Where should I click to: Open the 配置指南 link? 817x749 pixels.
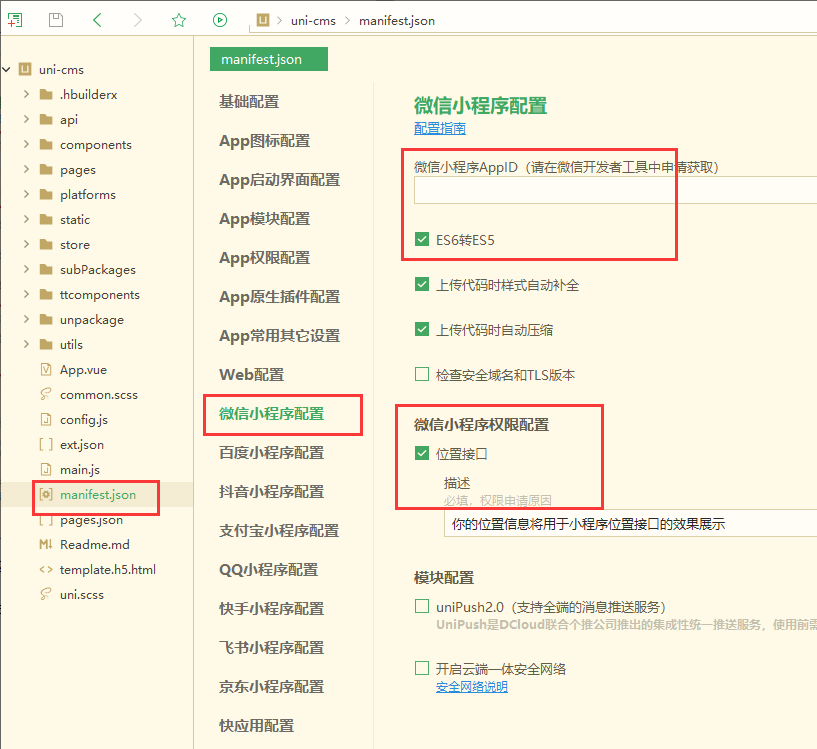[x=439, y=129]
